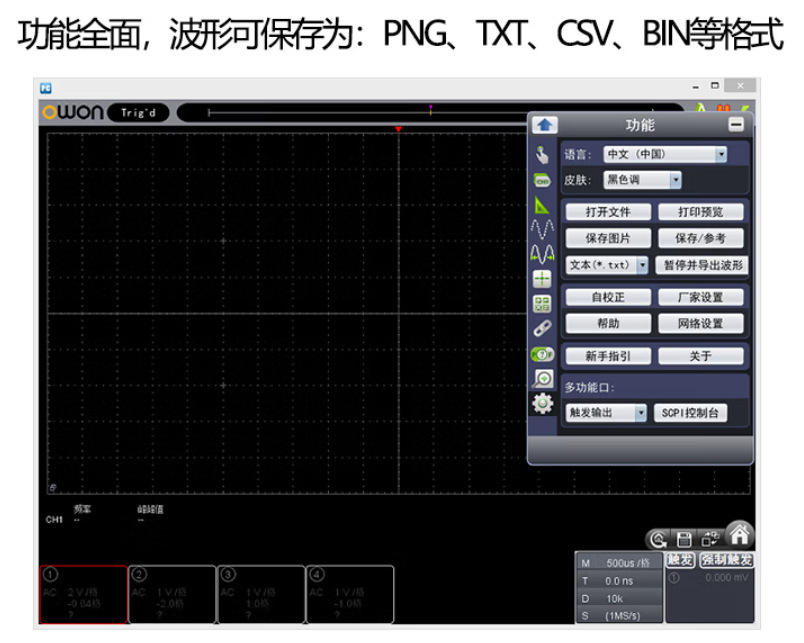This screenshot has width=804, height=643.
Task: Click the T 0.0 ns row
Action: tap(619, 581)
